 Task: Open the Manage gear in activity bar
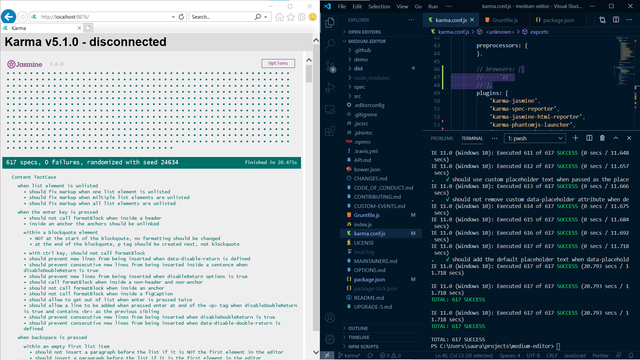330,339
